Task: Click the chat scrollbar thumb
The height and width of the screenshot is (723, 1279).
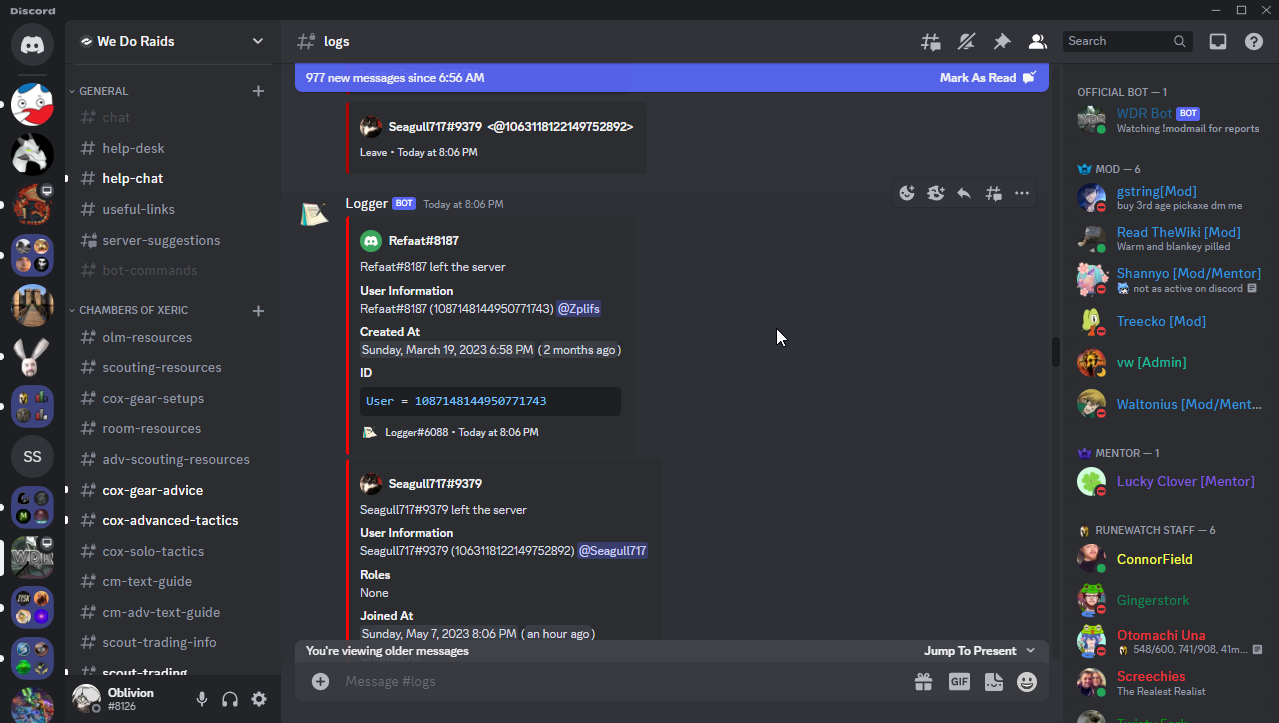Action: click(1054, 352)
